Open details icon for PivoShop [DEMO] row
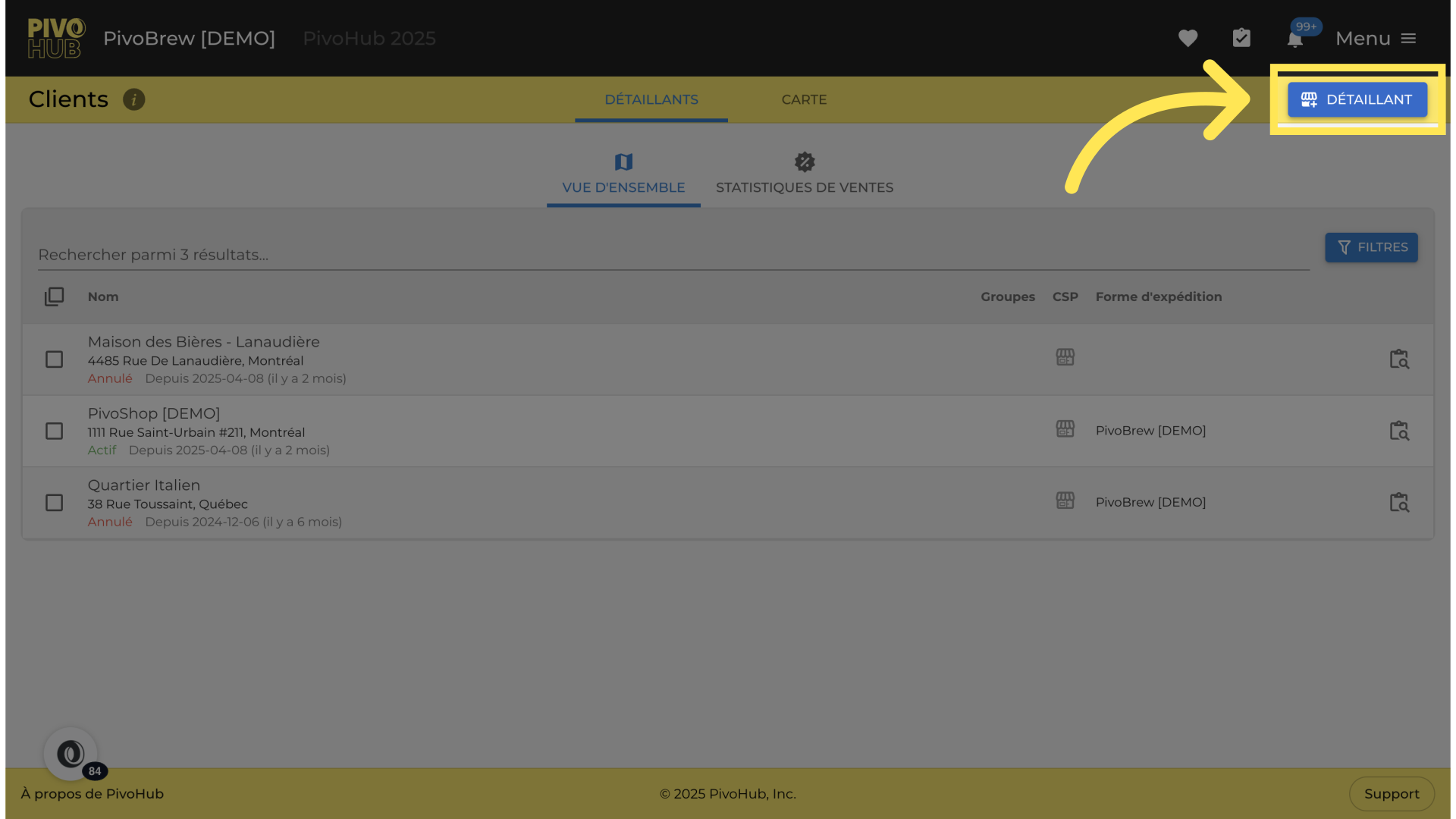Viewport: 1456px width, 819px height. [1398, 431]
